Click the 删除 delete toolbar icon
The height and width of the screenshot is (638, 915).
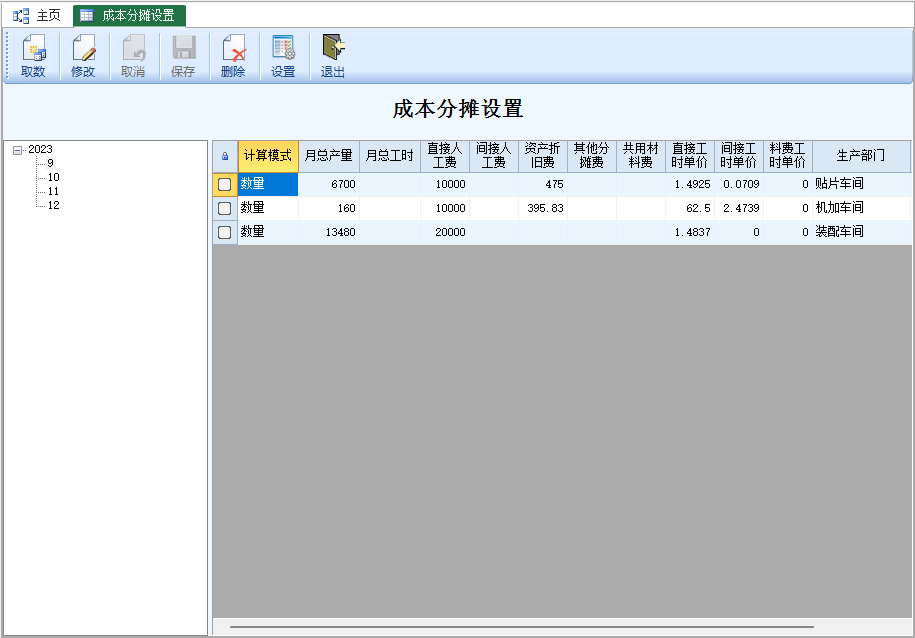pos(233,49)
